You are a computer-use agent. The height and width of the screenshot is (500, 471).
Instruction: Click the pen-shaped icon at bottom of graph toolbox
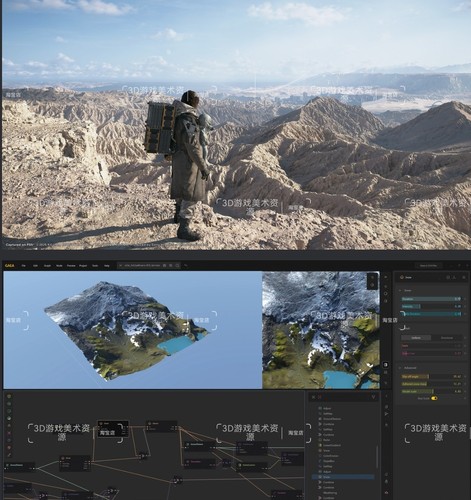point(9,455)
